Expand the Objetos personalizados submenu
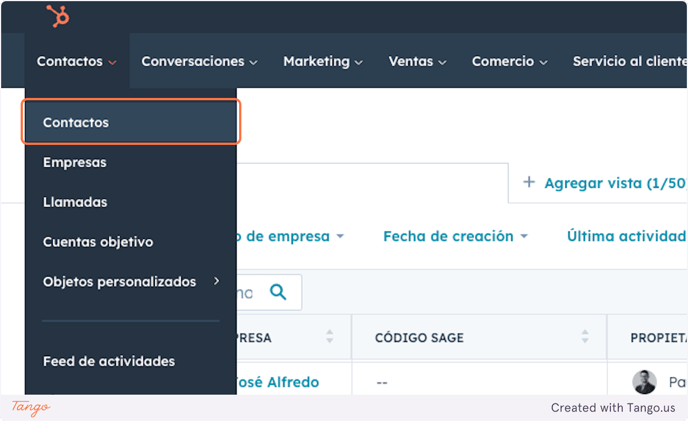This screenshot has height=421, width=688. (x=131, y=281)
